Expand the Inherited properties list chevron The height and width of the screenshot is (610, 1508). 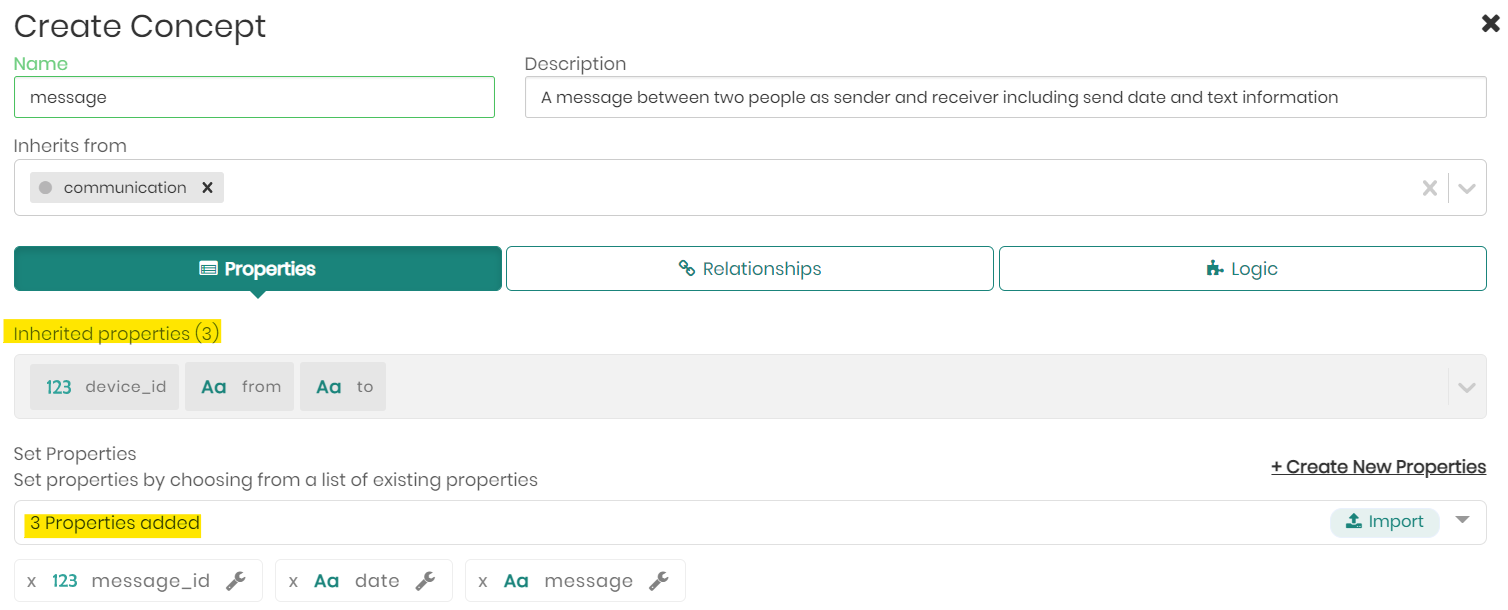click(x=1467, y=387)
